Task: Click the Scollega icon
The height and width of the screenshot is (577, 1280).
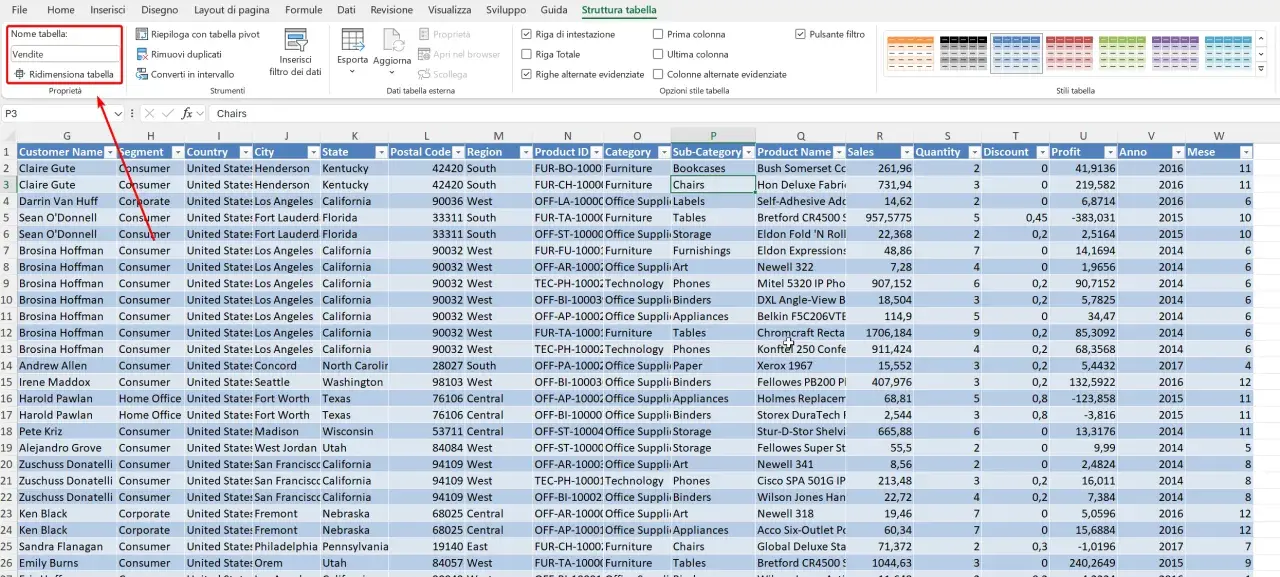Action: (x=425, y=74)
